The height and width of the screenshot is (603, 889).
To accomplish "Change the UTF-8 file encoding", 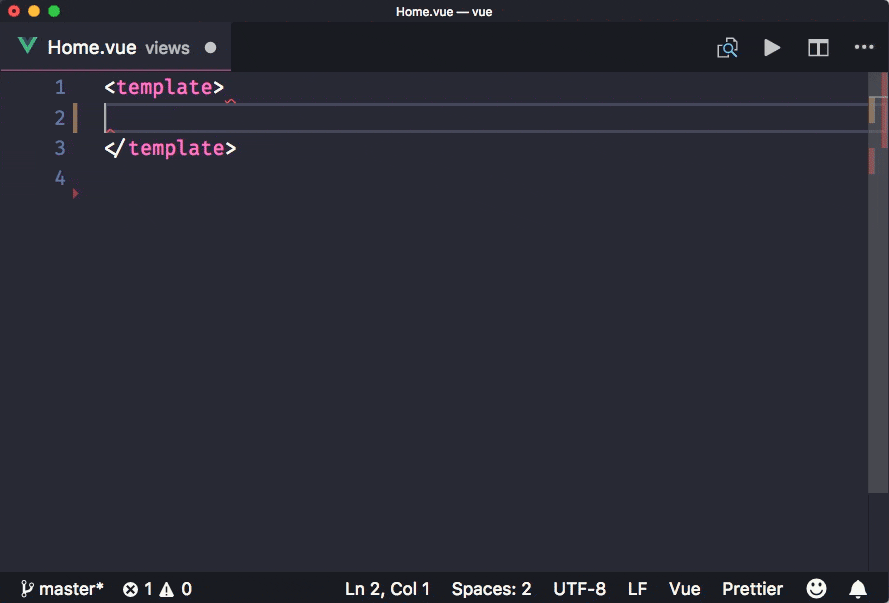I will 579,589.
